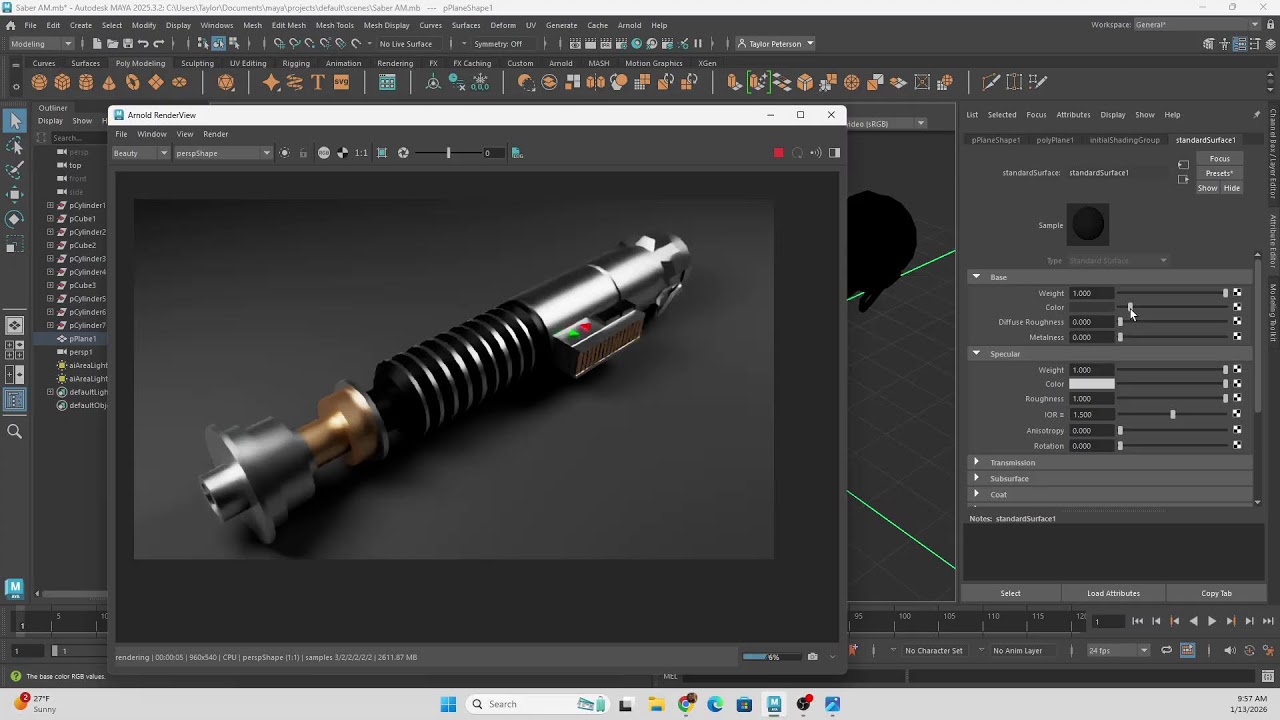Click the Copy Tab button
Image resolution: width=1280 pixels, height=720 pixels.
pos(1216,593)
